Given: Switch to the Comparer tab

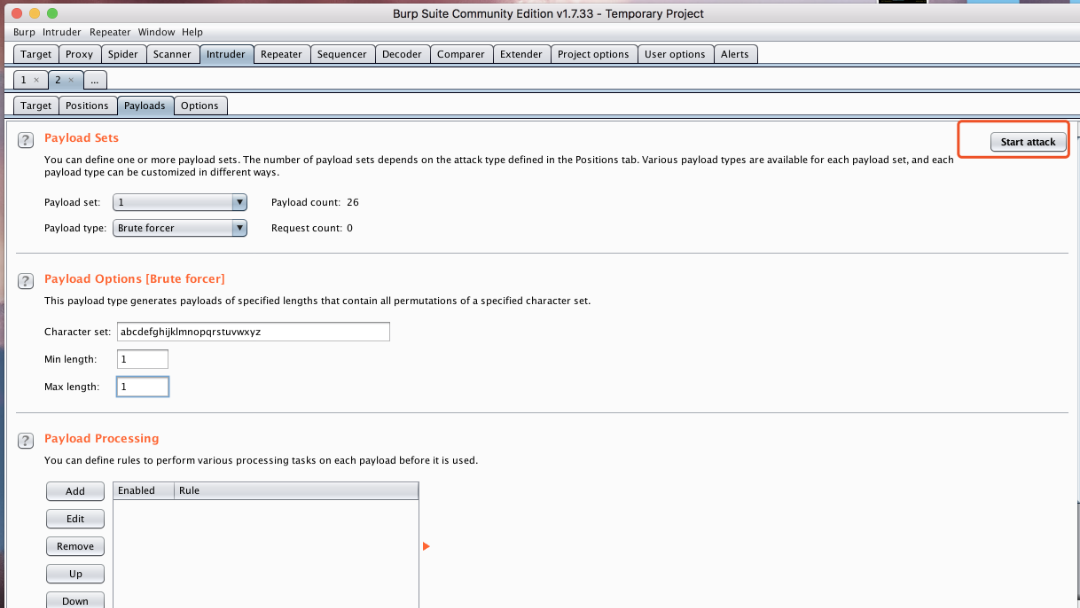Looking at the screenshot, I should 461,54.
